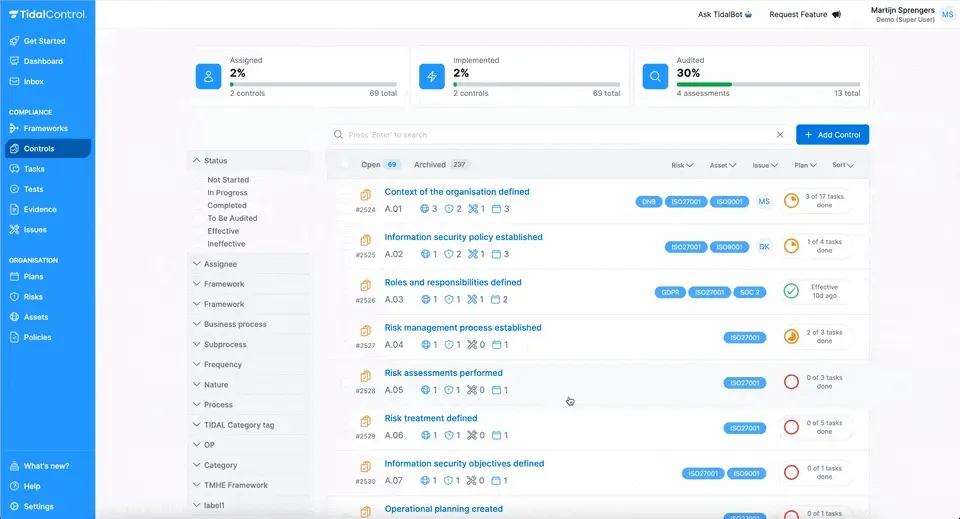Switch to the Archived tab
The image size is (960, 519).
tap(440, 165)
